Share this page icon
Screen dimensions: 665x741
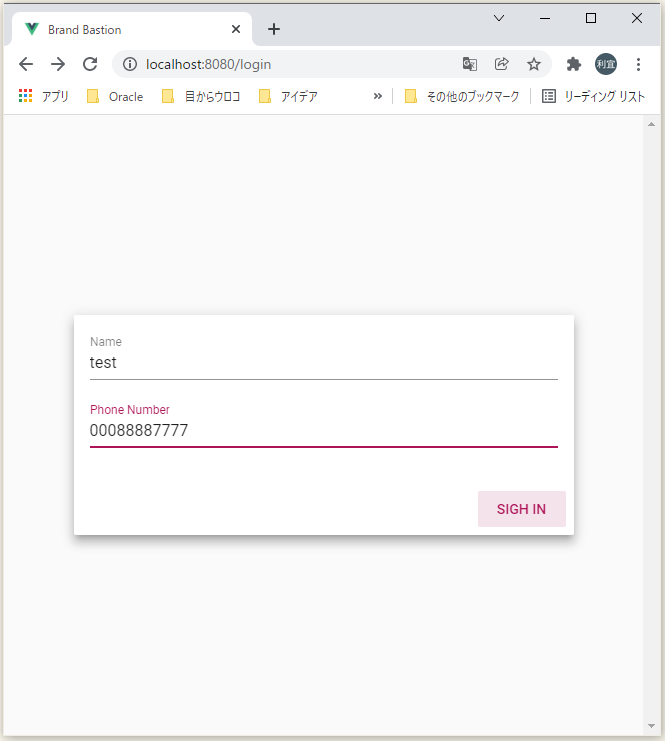(x=501, y=64)
